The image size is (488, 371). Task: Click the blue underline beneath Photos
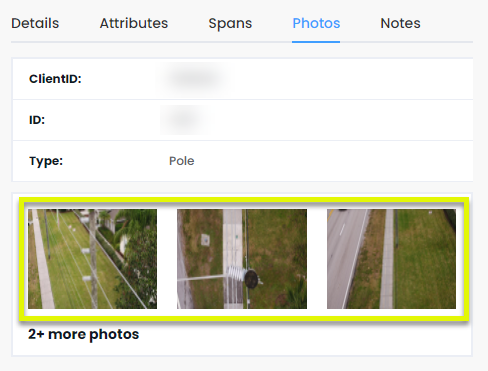(x=316, y=42)
